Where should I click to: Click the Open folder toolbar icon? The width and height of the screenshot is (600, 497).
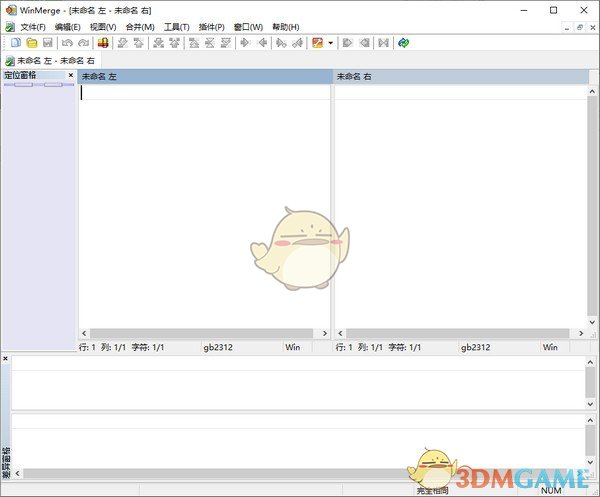[x=32, y=43]
